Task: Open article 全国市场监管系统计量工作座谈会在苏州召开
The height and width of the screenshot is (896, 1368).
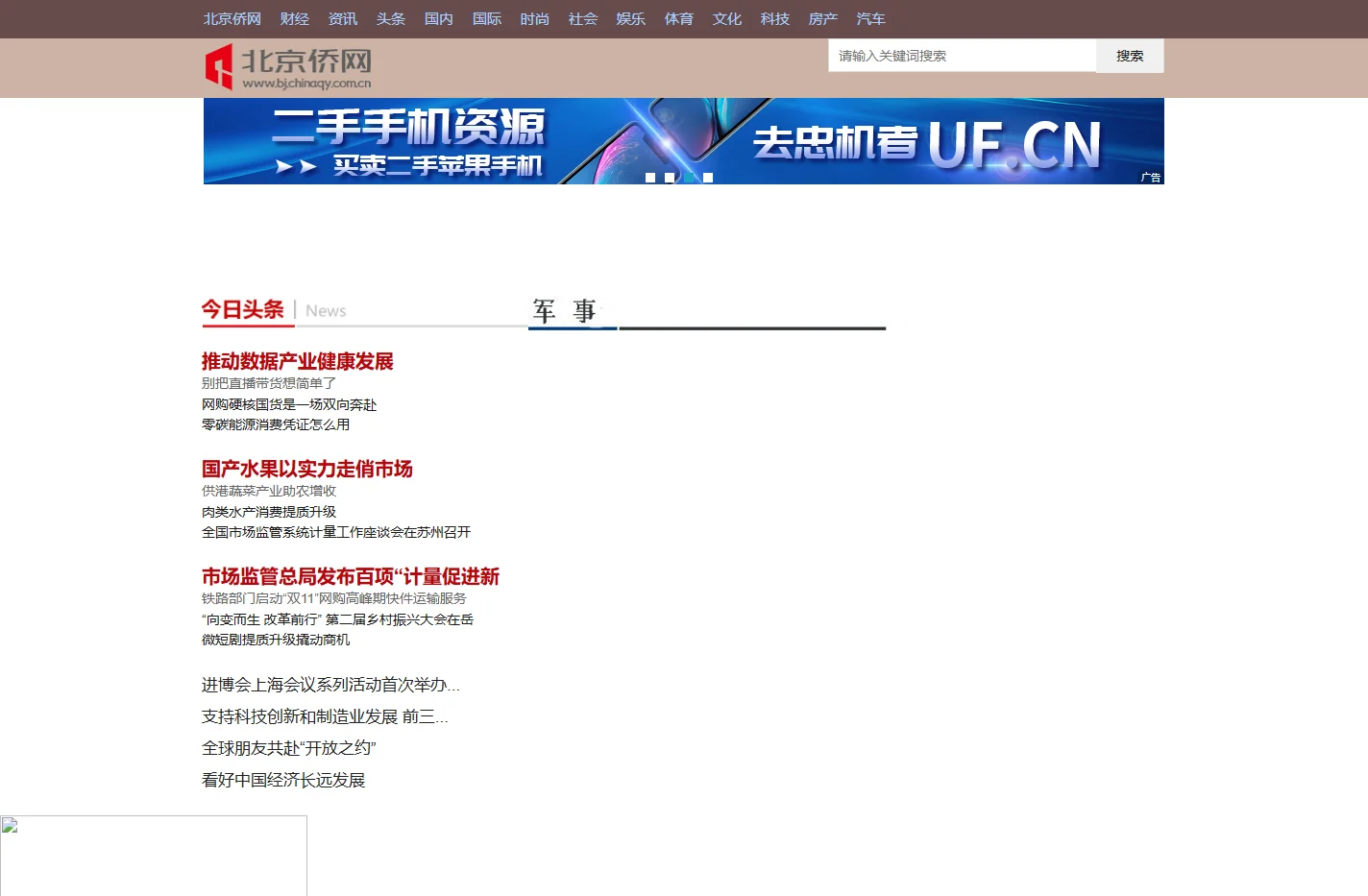Action: [x=336, y=532]
